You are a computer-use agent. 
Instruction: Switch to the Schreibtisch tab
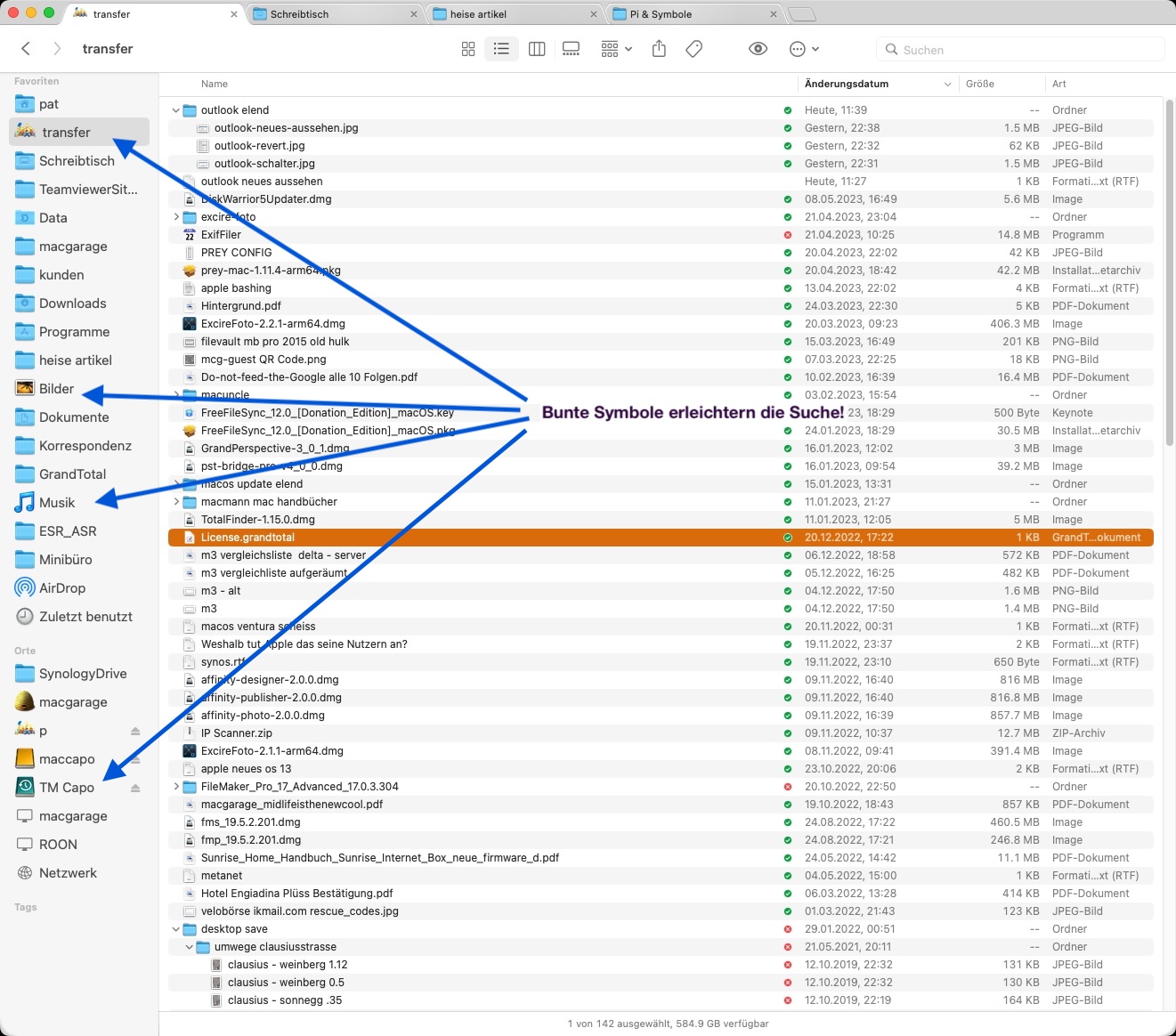[335, 14]
